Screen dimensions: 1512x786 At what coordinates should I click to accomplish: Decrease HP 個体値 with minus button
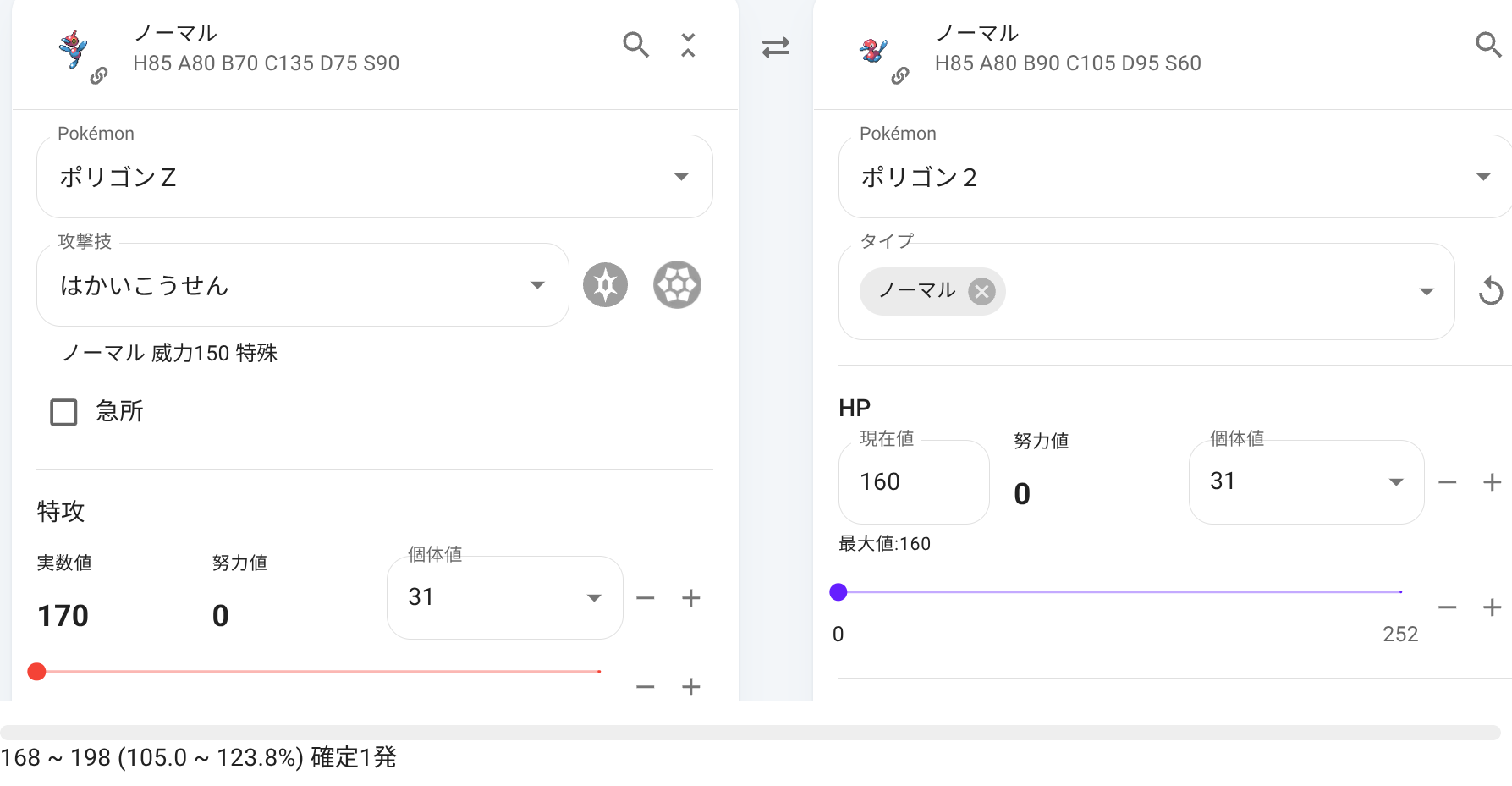click(x=1448, y=482)
